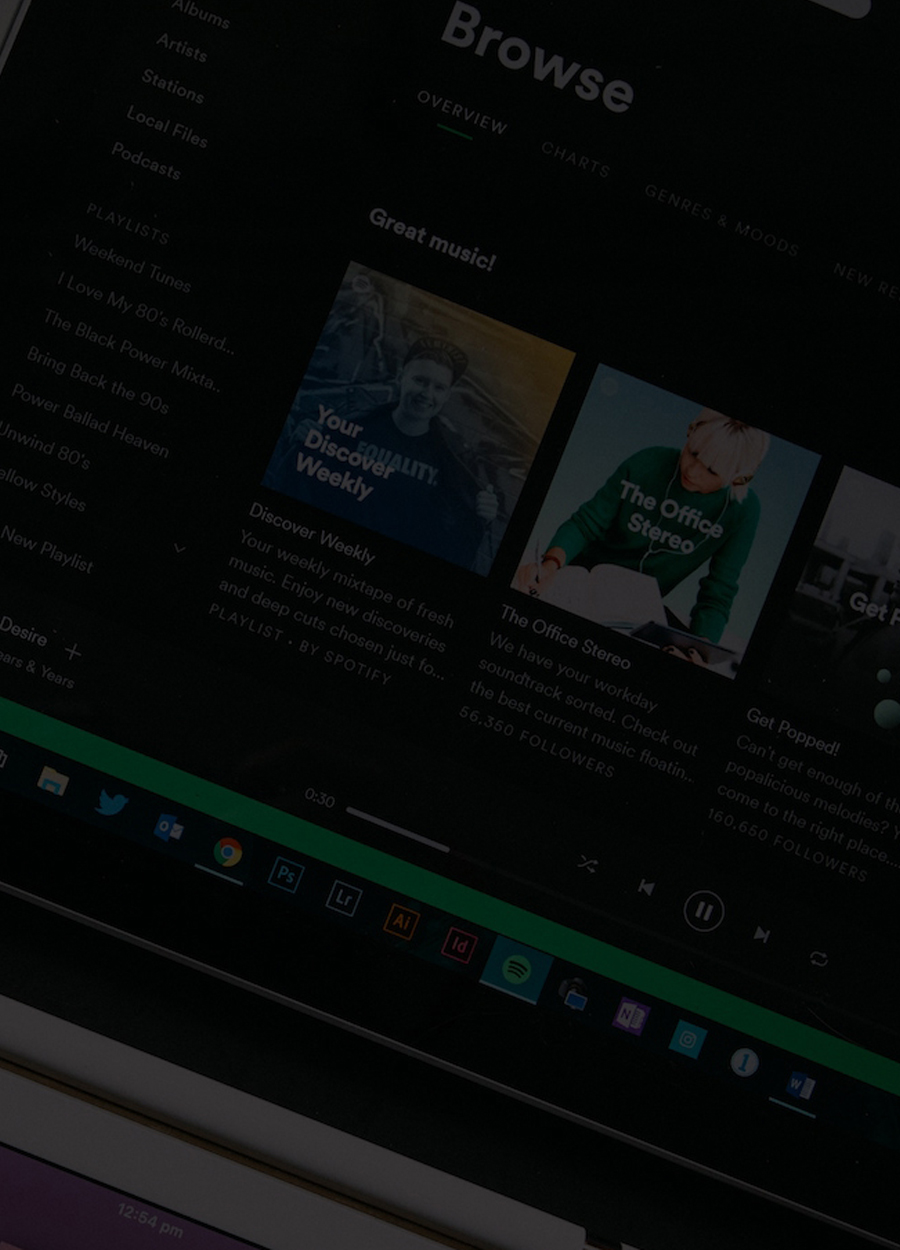Viewport: 900px width, 1250px height.
Task: Click the Spotify taskbar icon
Action: [516, 969]
